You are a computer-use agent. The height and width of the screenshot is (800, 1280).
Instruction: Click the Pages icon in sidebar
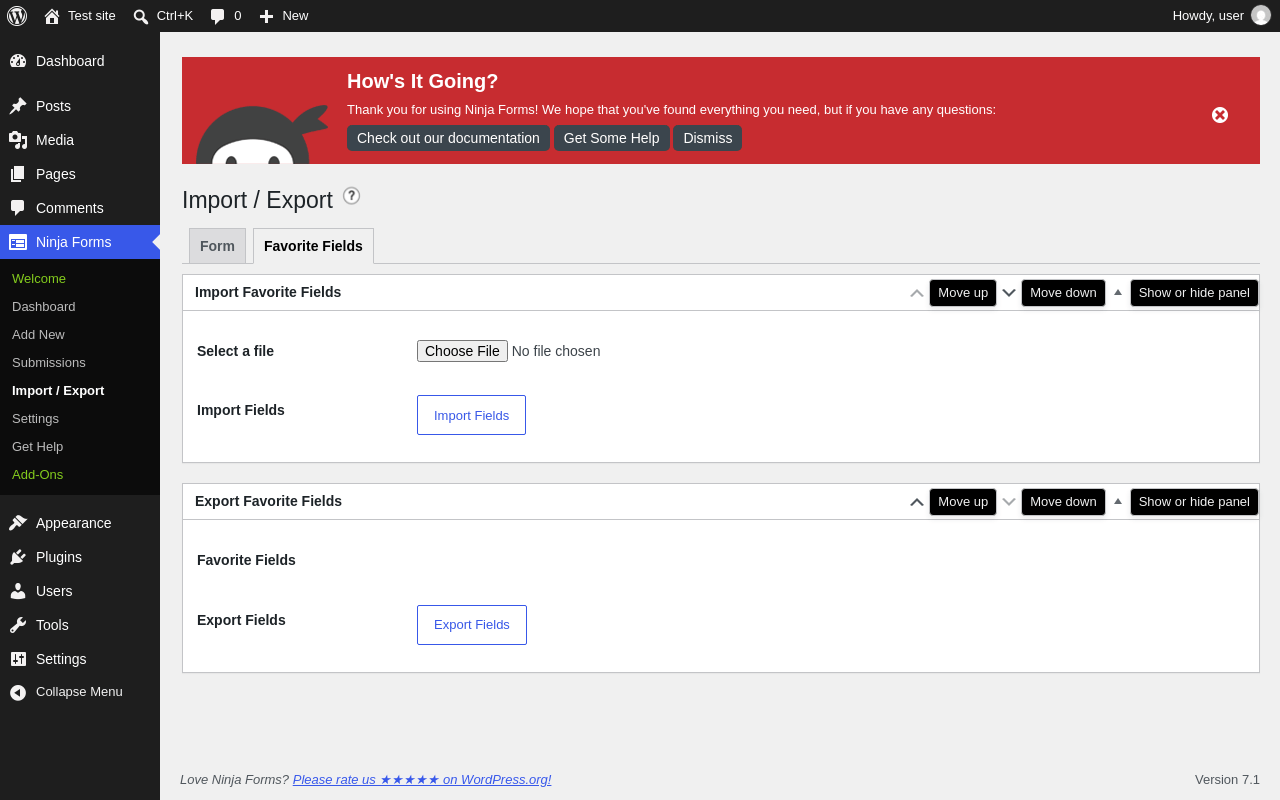click(18, 174)
